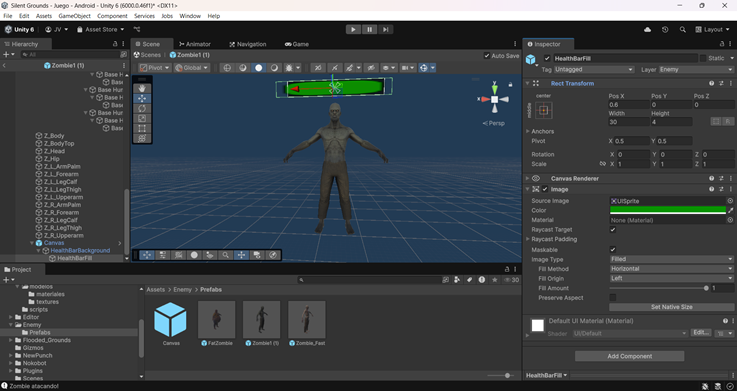Open the Global handle rotation dropdown
This screenshot has width=737, height=391.
coord(192,68)
